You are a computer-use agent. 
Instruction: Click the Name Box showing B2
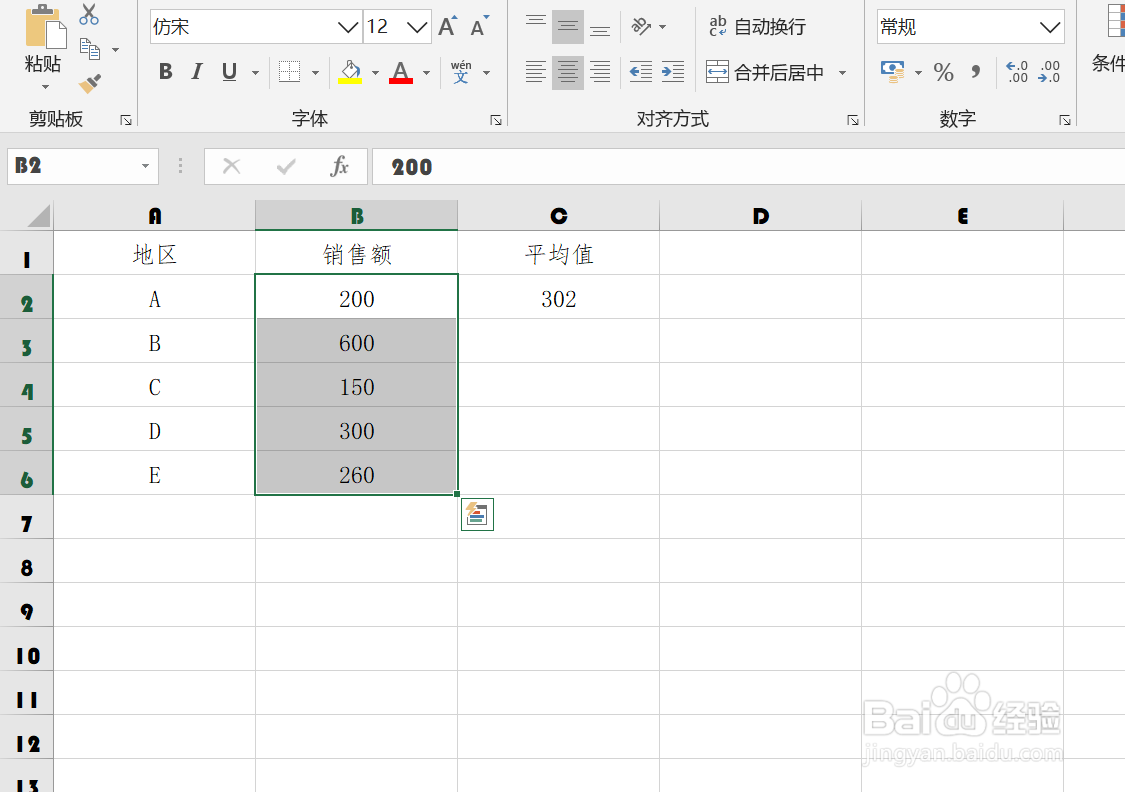coord(83,166)
